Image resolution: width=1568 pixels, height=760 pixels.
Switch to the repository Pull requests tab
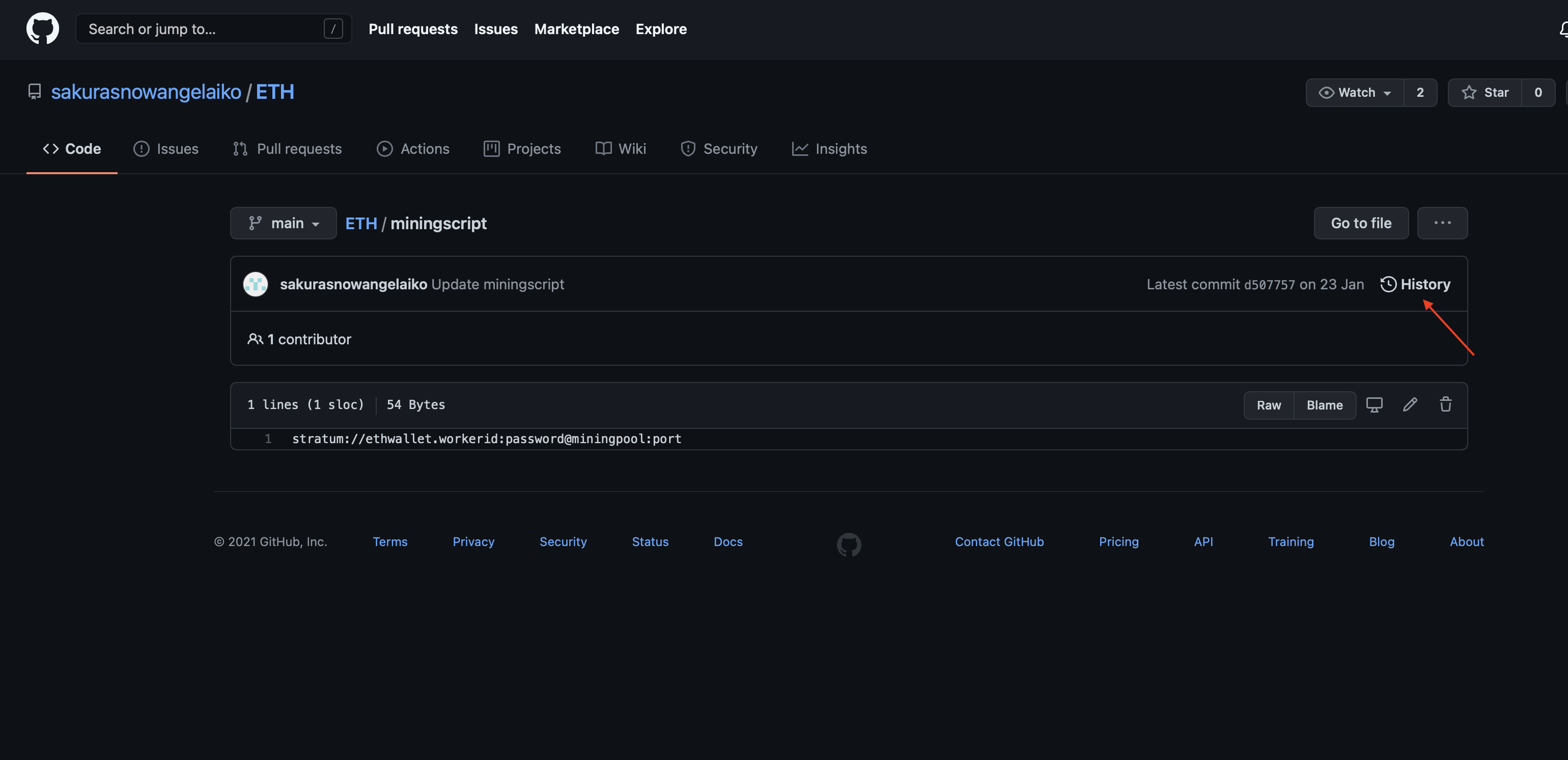point(287,149)
